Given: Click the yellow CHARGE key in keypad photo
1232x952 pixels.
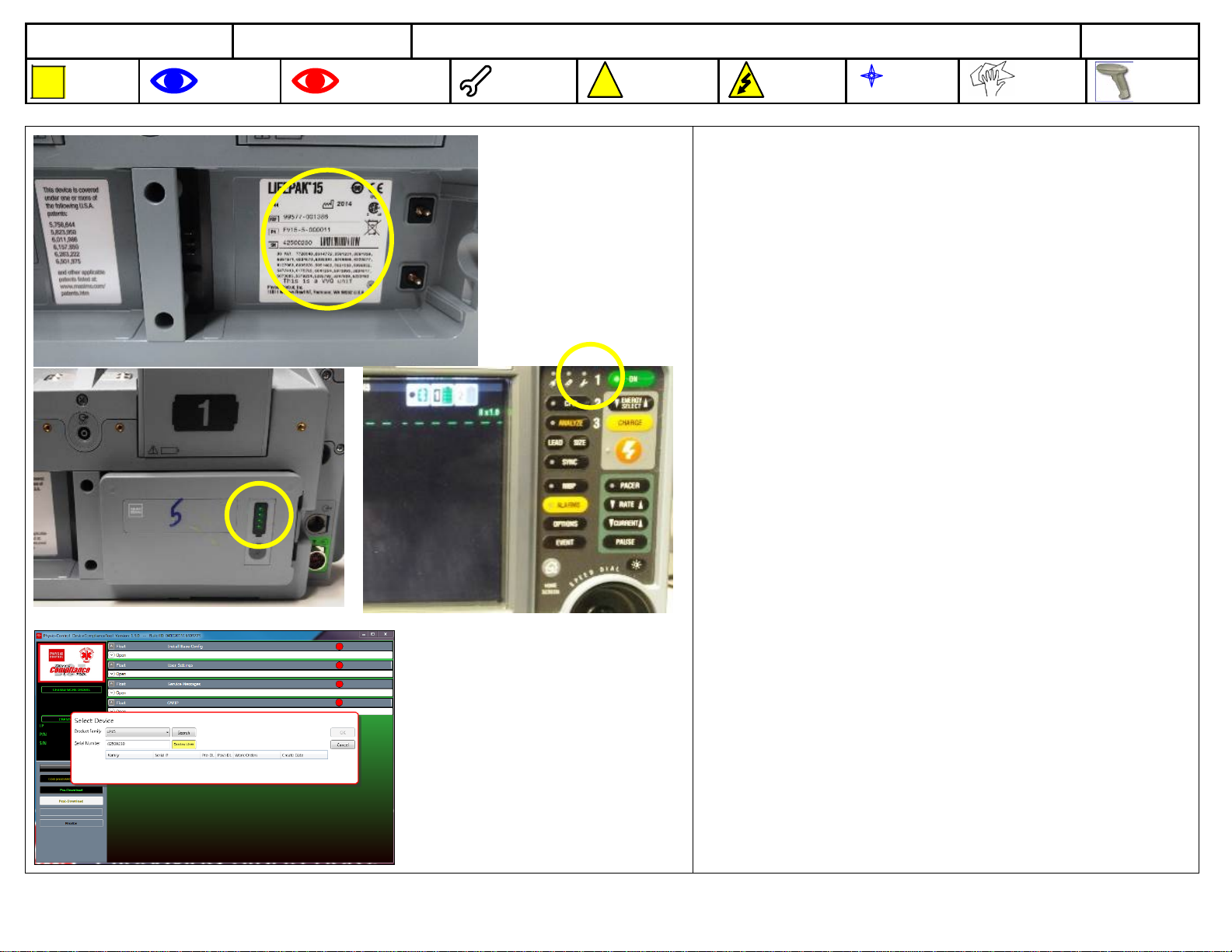Looking at the screenshot, I should (630, 423).
